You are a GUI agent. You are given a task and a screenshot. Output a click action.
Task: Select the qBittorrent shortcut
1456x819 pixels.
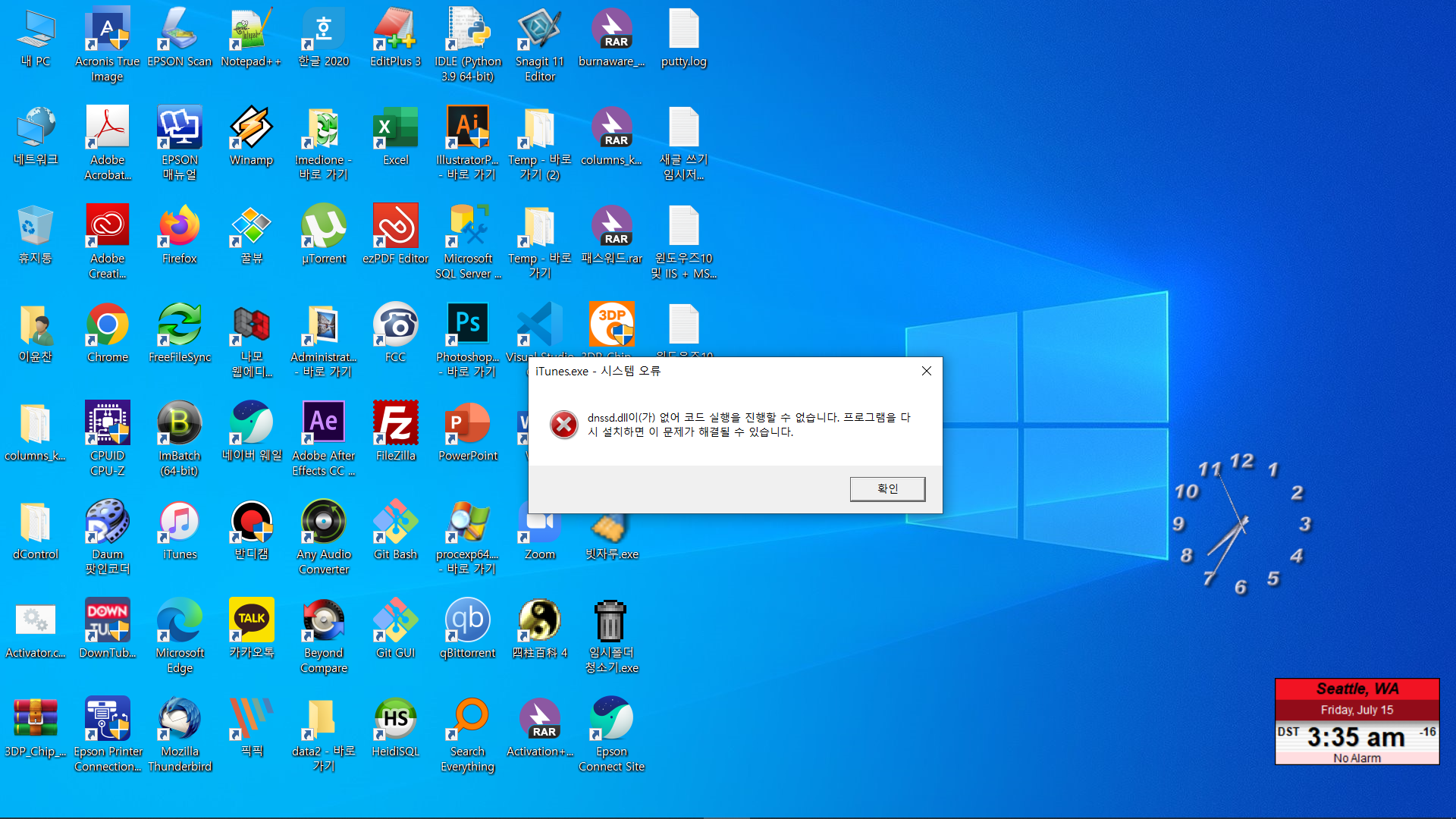[x=468, y=630]
